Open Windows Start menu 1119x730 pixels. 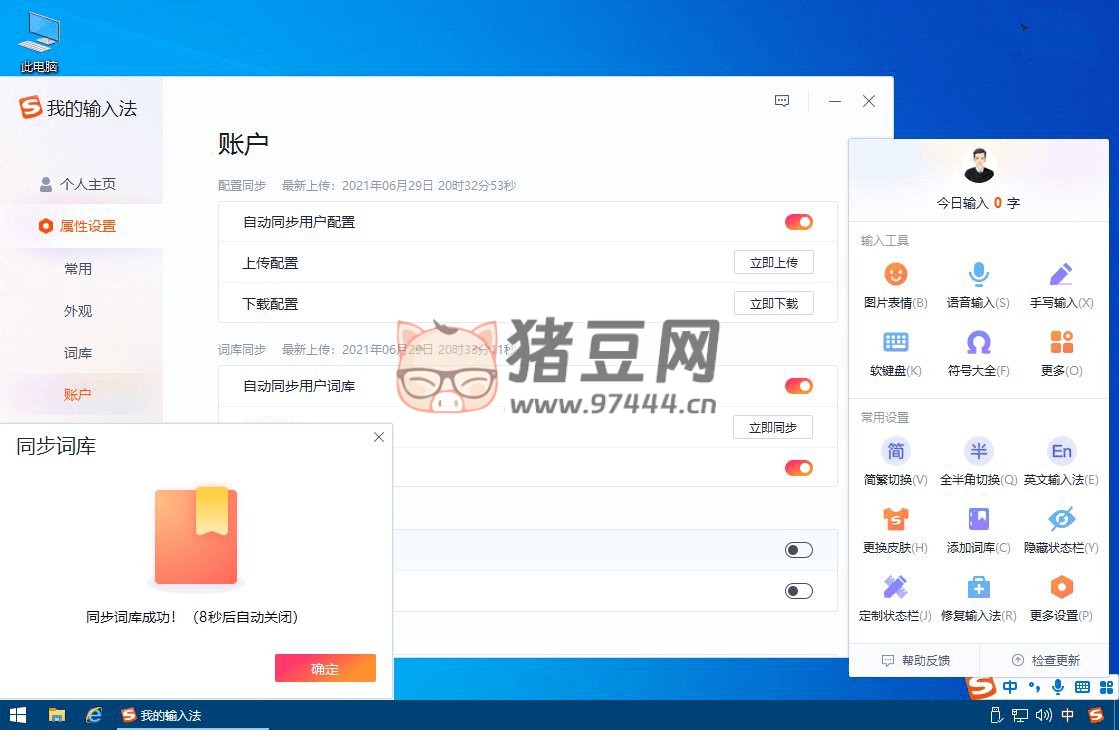pyautogui.click(x=18, y=714)
